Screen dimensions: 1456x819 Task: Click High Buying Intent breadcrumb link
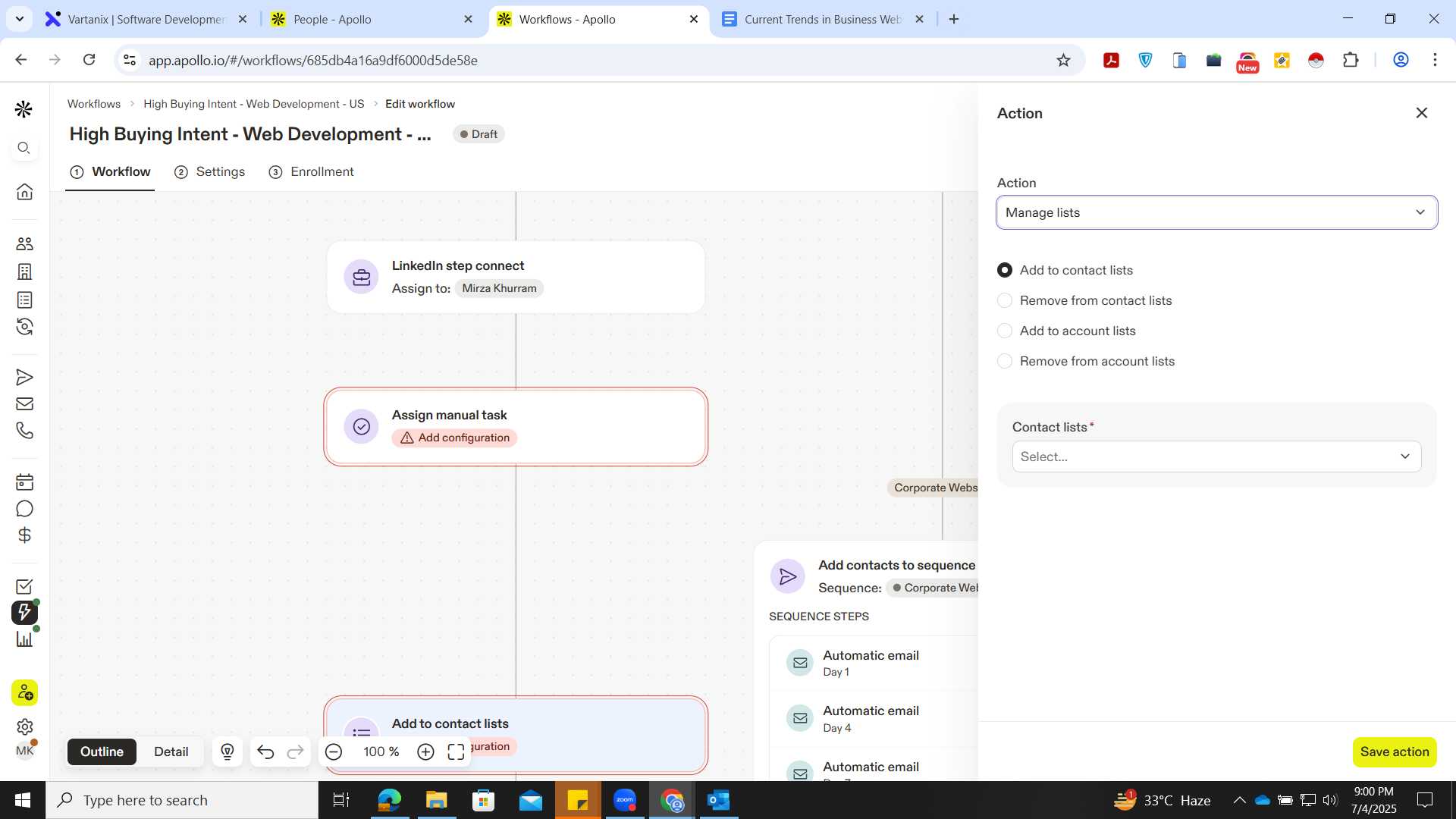tap(254, 104)
